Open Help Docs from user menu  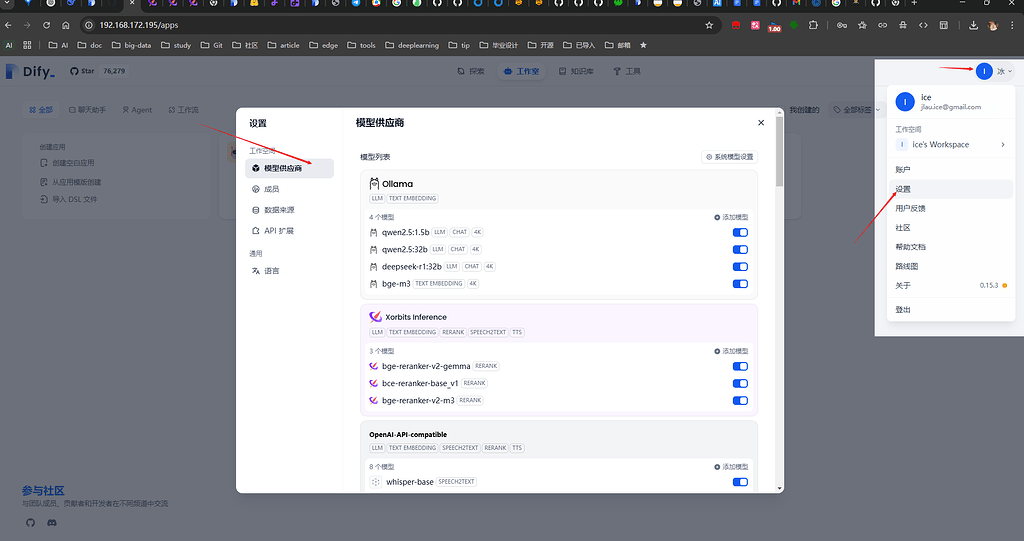(x=951, y=247)
